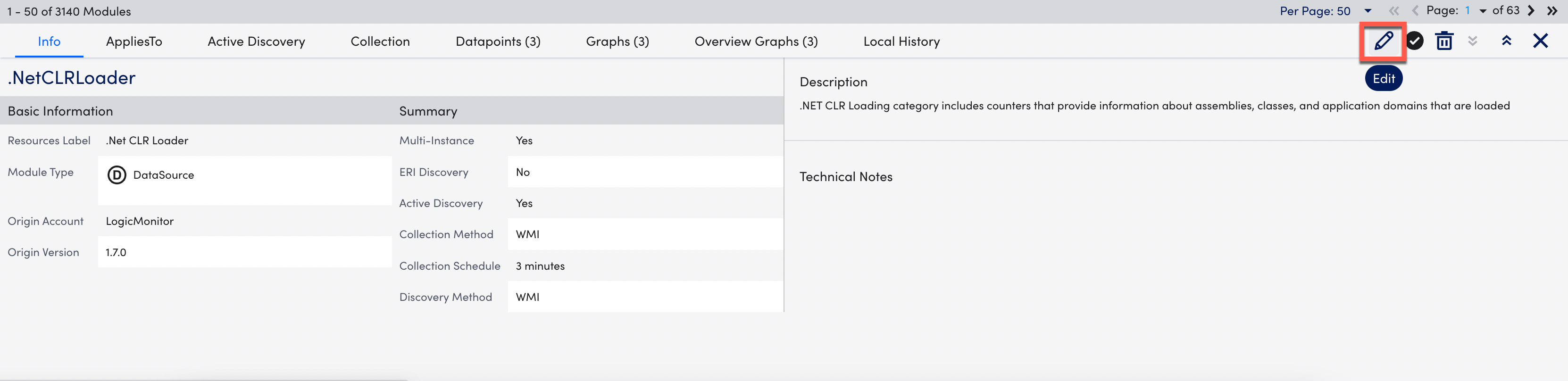Image resolution: width=1568 pixels, height=381 pixels.
Task: Click the Discovery Method 'WMI' value
Action: coord(527,297)
